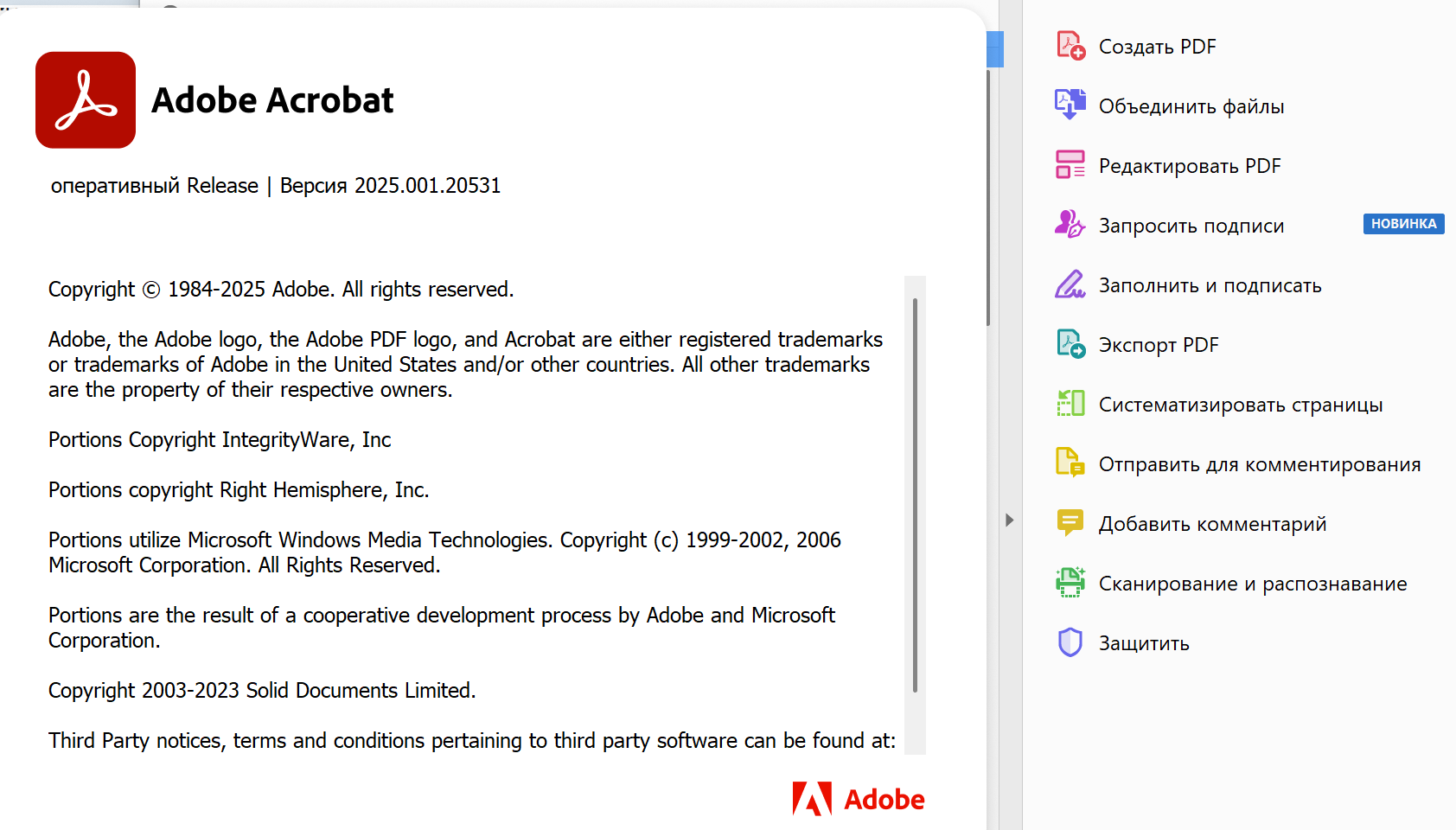Open the Создать PDF tool

(x=1157, y=47)
